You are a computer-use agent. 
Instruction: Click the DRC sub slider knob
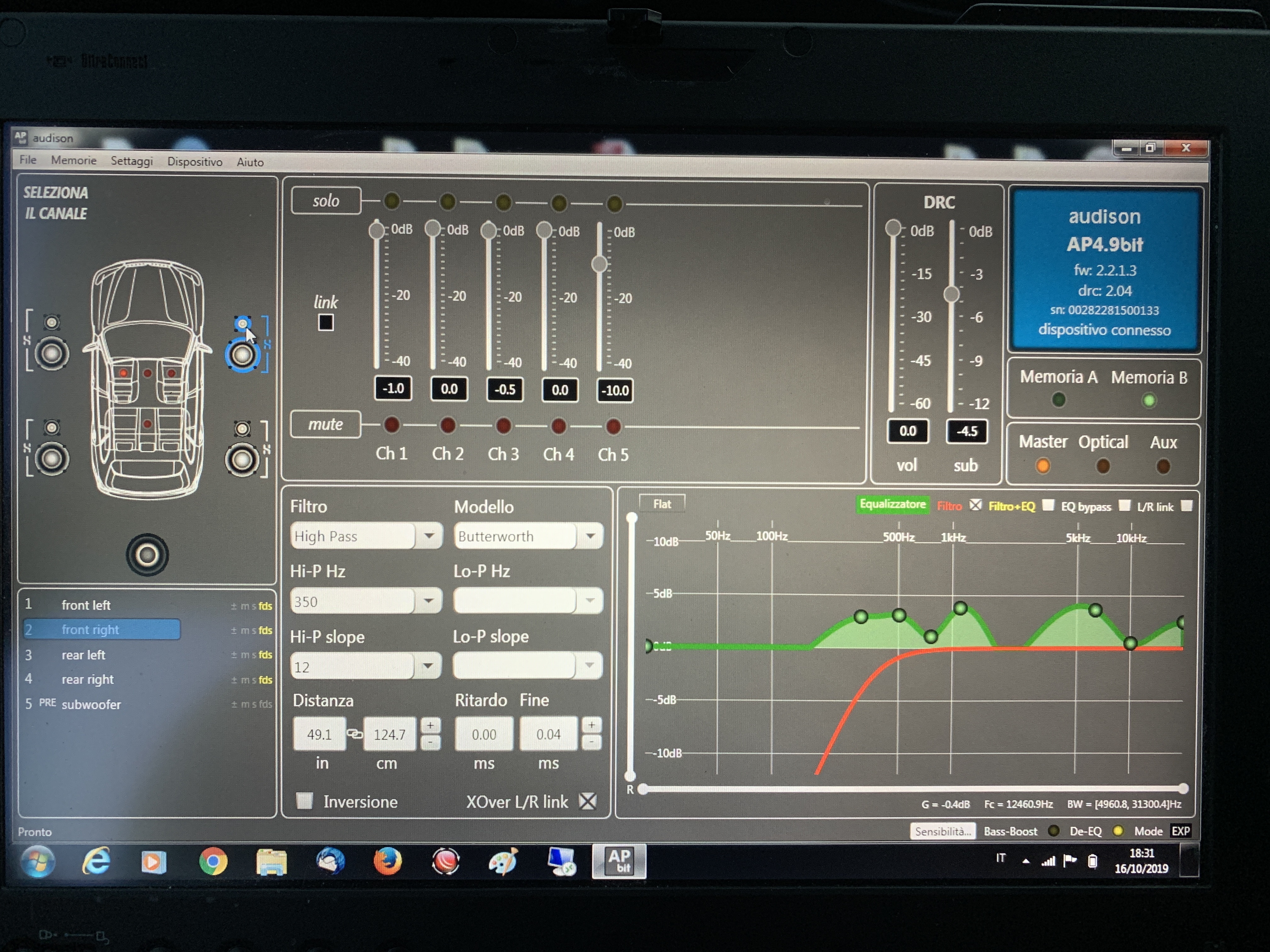951,294
